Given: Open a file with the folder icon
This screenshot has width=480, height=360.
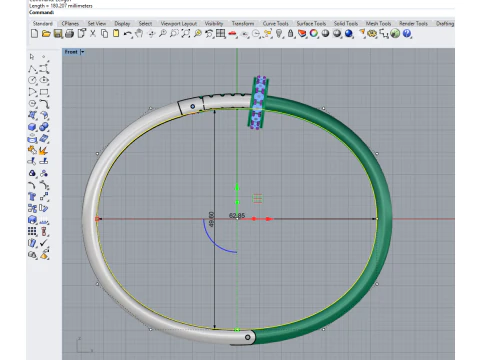Looking at the screenshot, I should (x=46, y=33).
